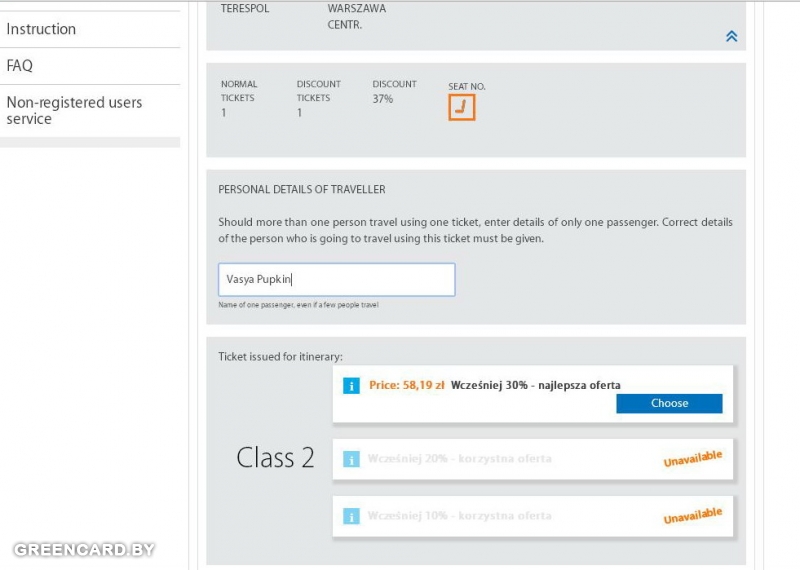Select the Wcześniej 30% najlepsza oferta text

pos(535,385)
